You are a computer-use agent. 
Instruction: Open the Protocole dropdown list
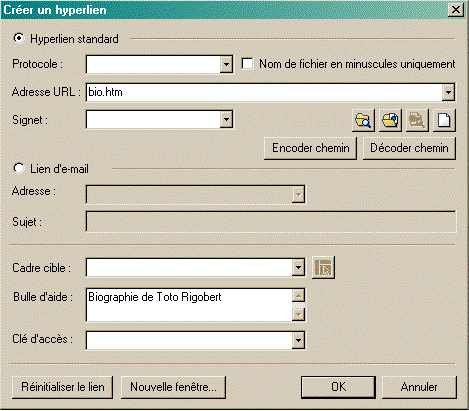point(226,64)
